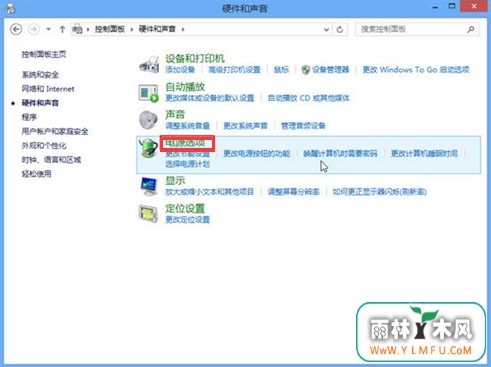Click the search magnifier icon
Viewport: 491px width, 367px height.
471,29
